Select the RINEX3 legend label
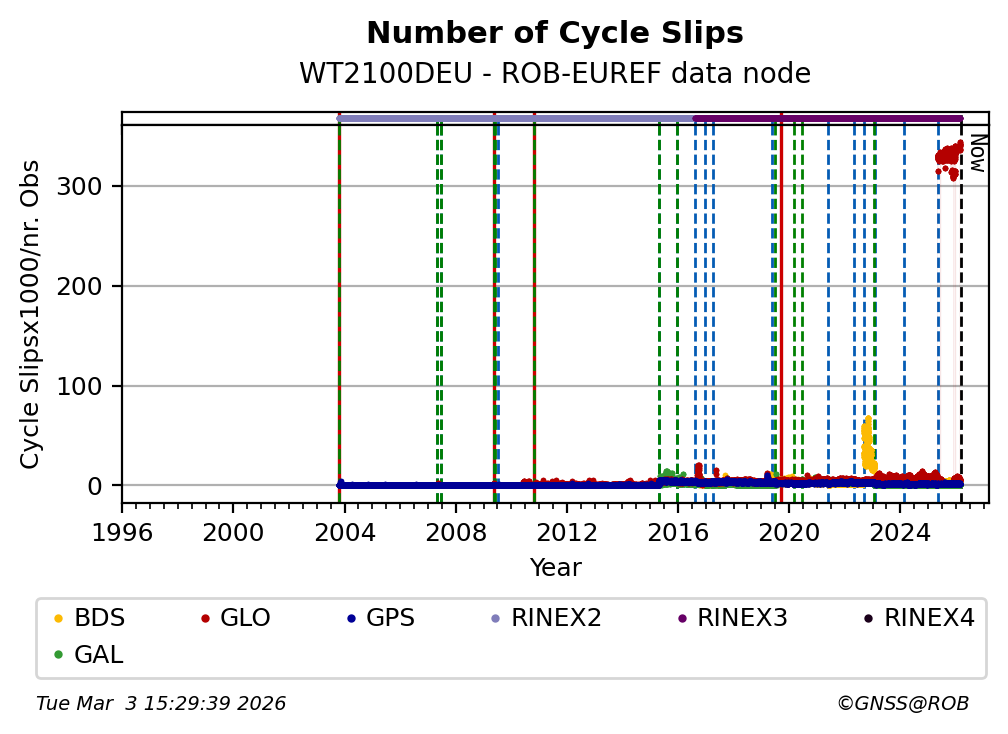The width and height of the screenshot is (1008, 734). 742,618
